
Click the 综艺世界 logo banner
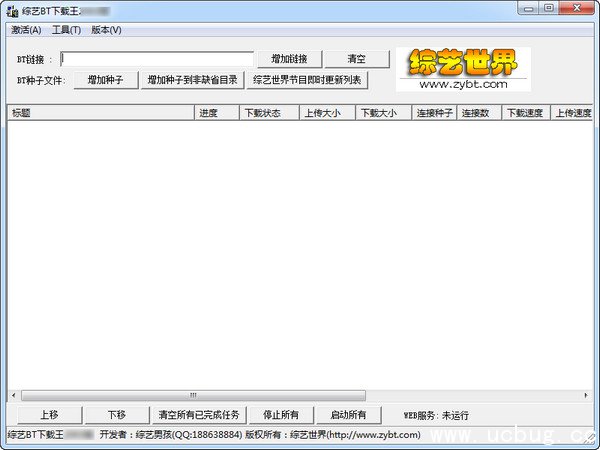pyautogui.click(x=463, y=69)
